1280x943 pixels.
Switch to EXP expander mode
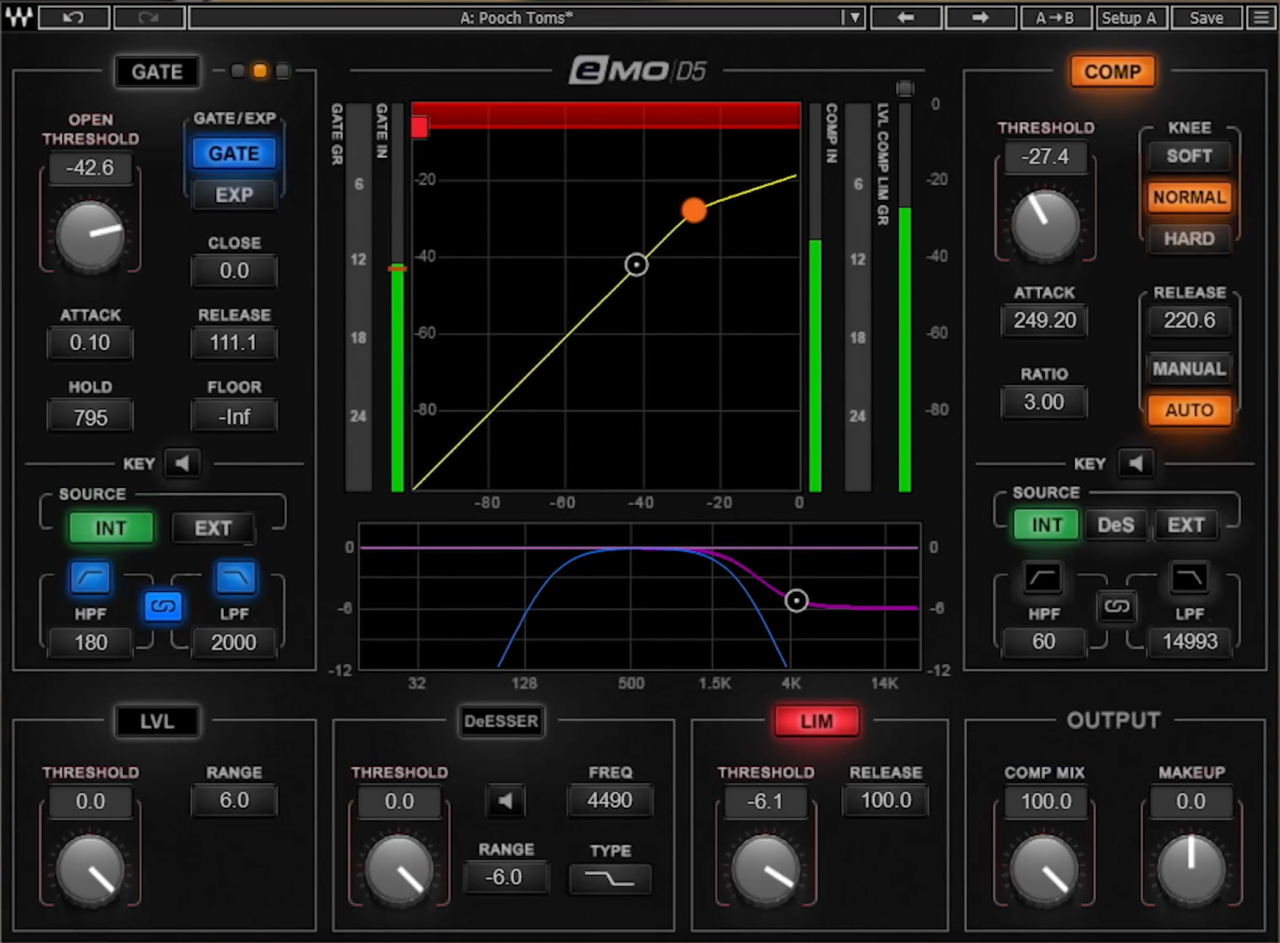(234, 195)
